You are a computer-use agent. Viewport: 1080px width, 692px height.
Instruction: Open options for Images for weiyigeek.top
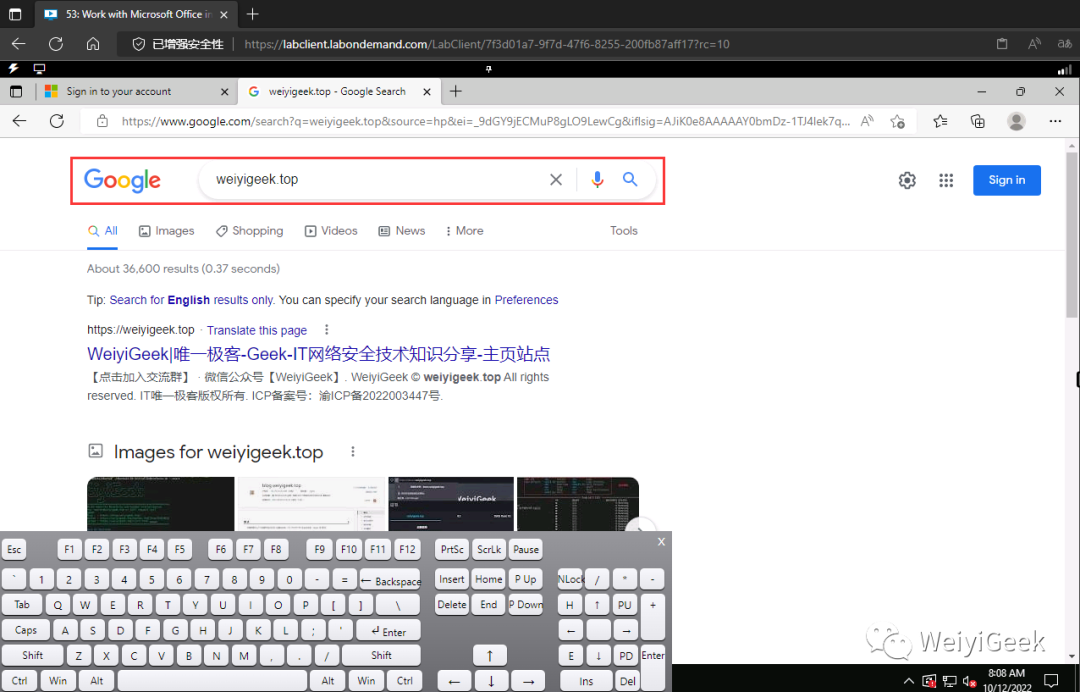[353, 452]
